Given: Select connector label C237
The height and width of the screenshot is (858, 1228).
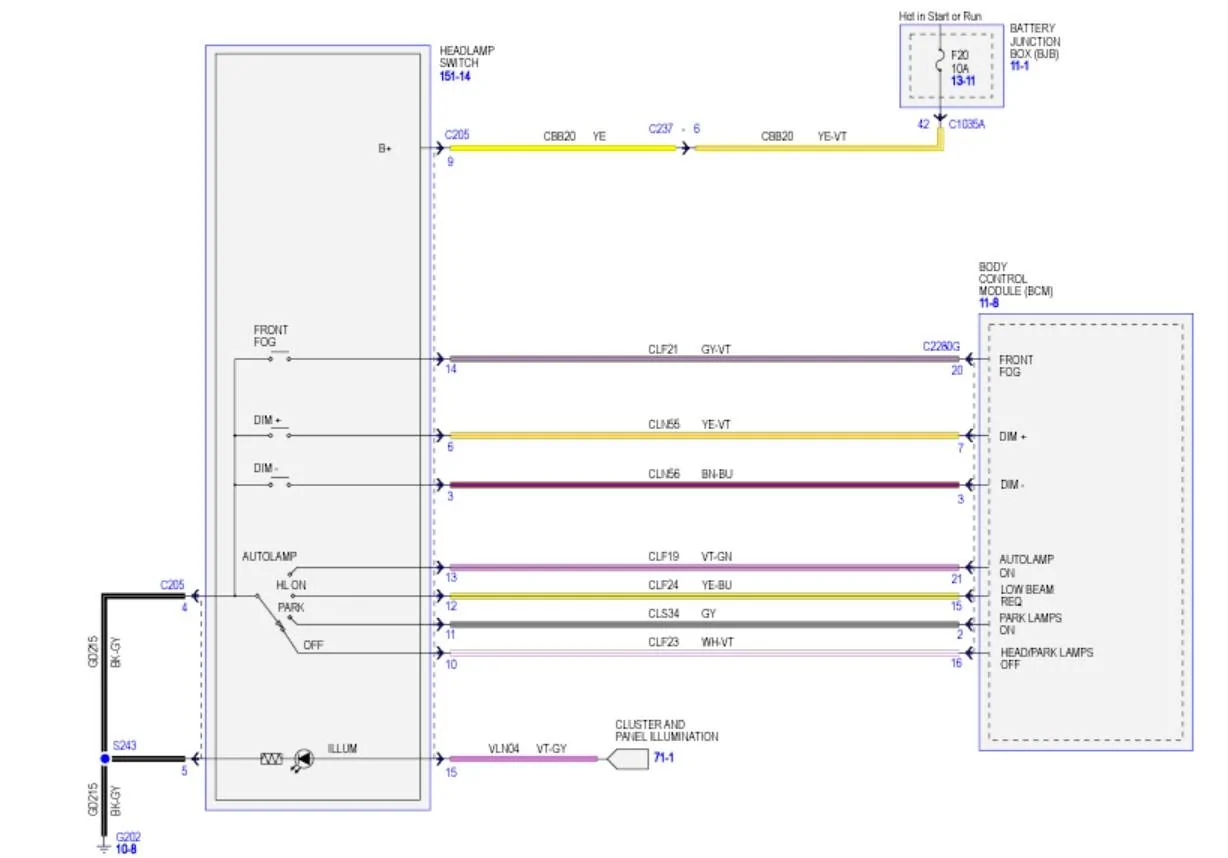Looking at the screenshot, I should click(x=661, y=129).
